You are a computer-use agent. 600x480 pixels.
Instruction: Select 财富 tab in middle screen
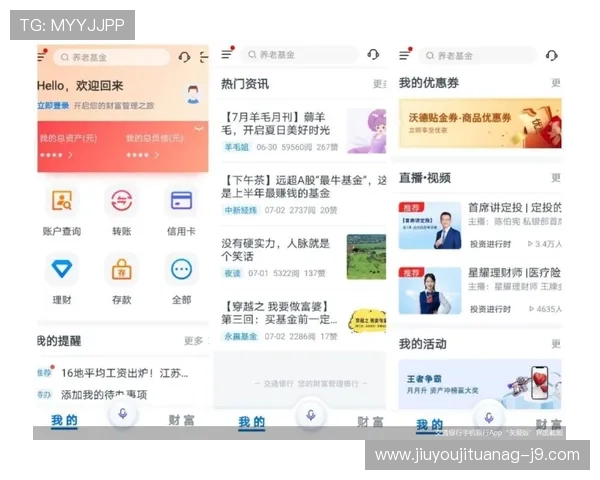coord(370,422)
